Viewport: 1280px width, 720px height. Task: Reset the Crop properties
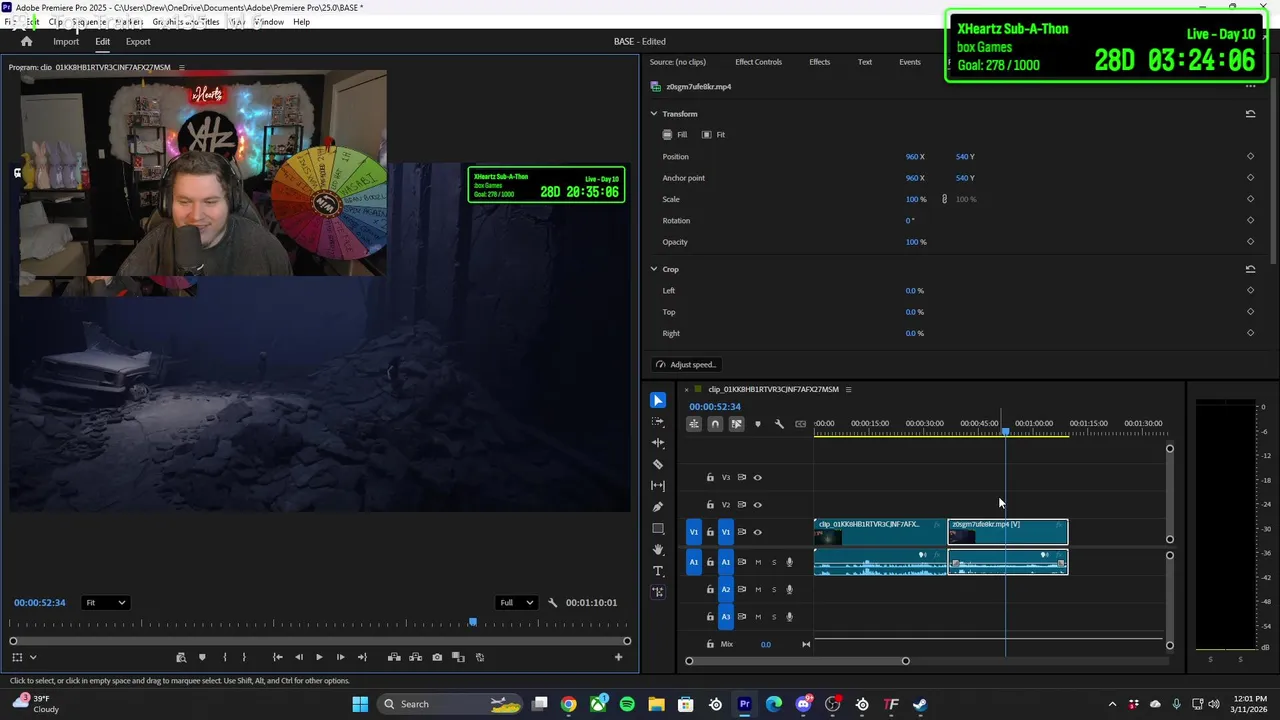pos(1250,269)
